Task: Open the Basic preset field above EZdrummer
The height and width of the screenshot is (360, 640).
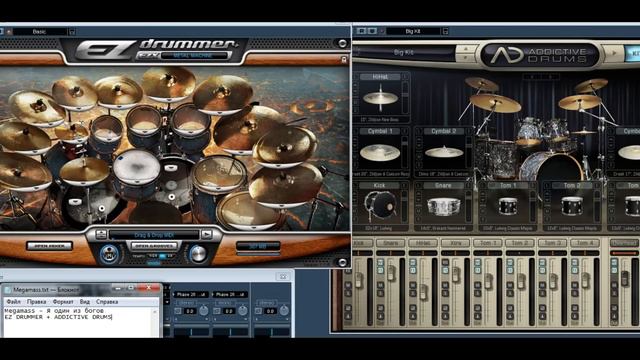Action: pyautogui.click(x=40, y=31)
